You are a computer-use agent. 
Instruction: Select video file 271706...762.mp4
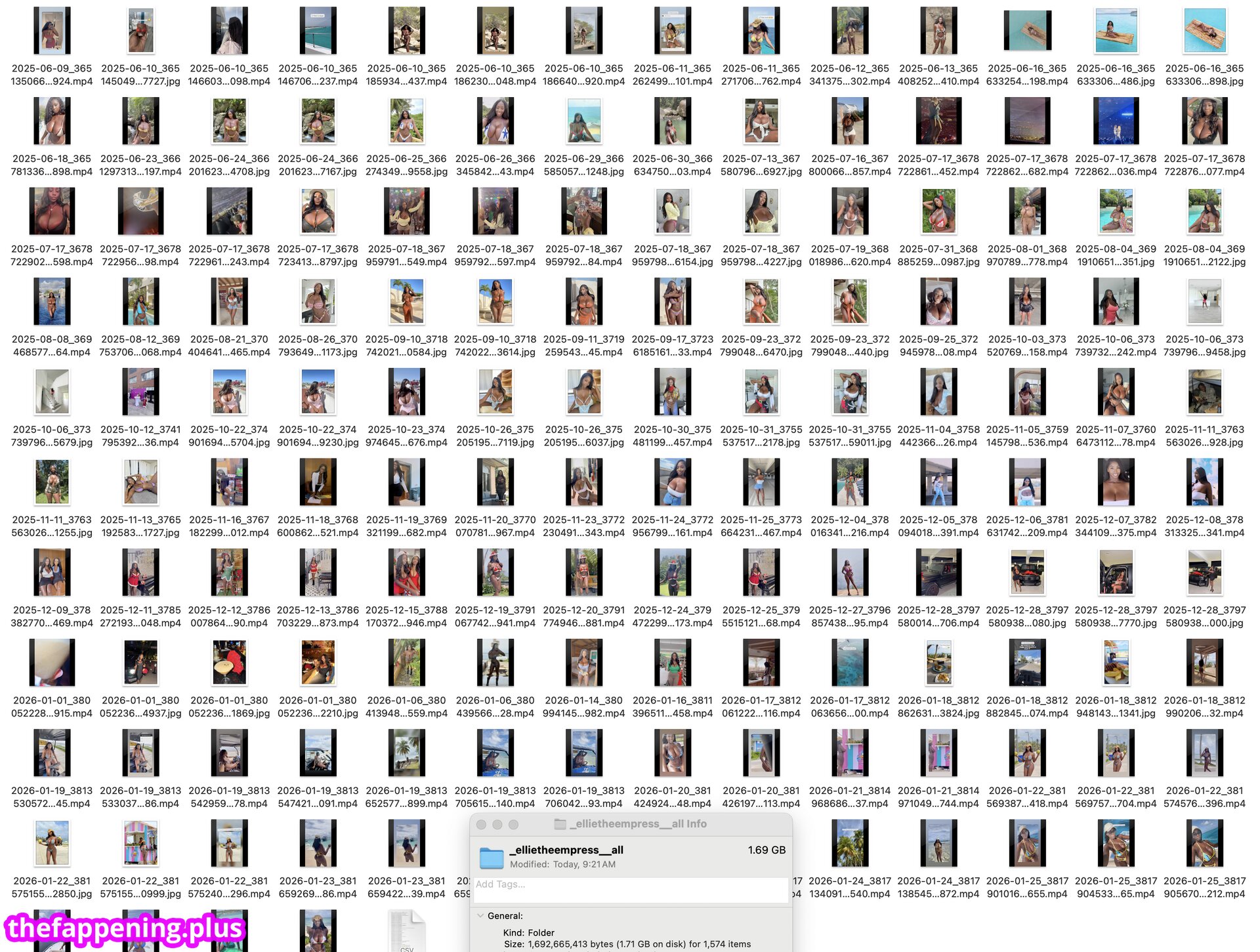(761, 31)
